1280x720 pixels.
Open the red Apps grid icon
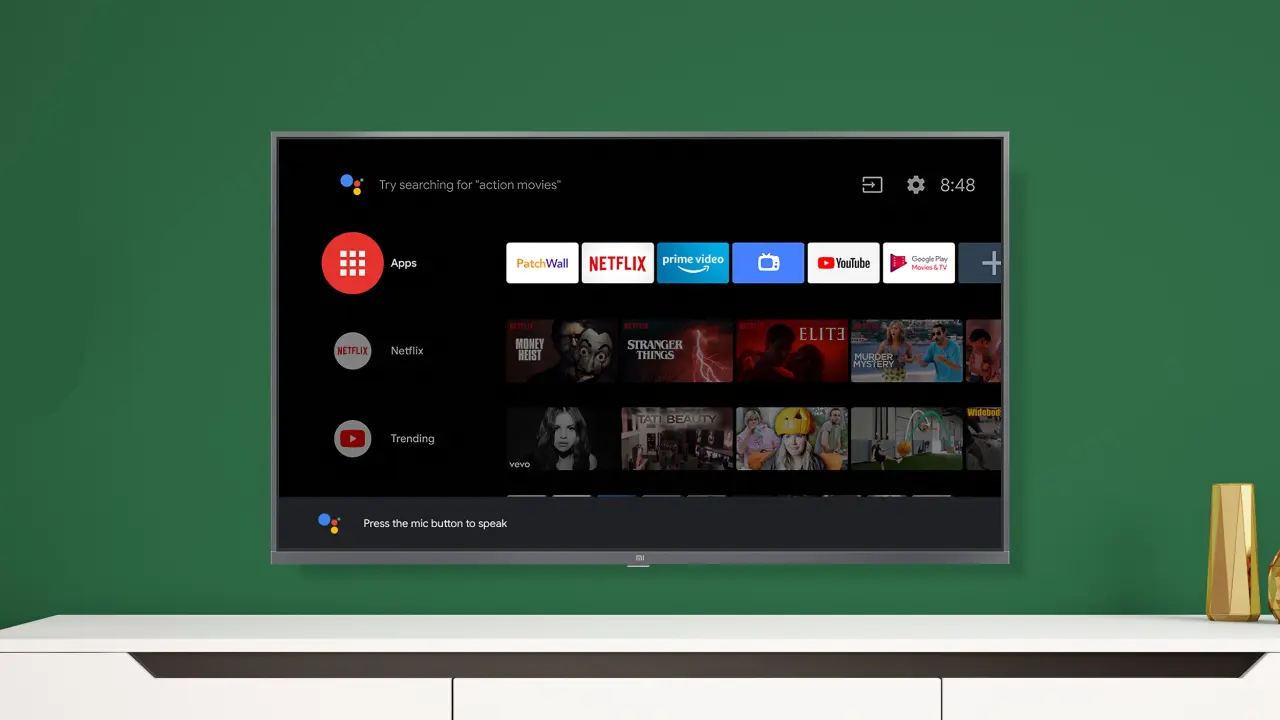point(352,263)
